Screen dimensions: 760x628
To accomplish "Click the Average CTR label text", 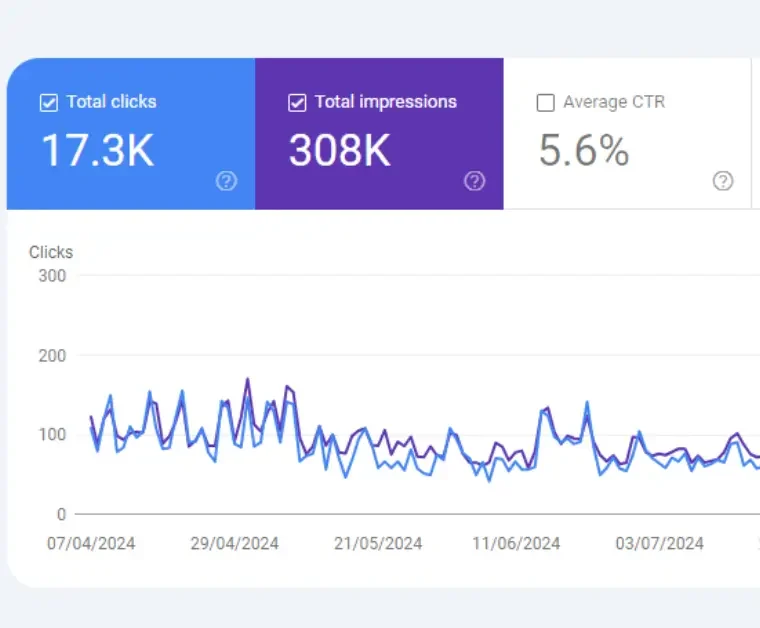I will (x=613, y=102).
